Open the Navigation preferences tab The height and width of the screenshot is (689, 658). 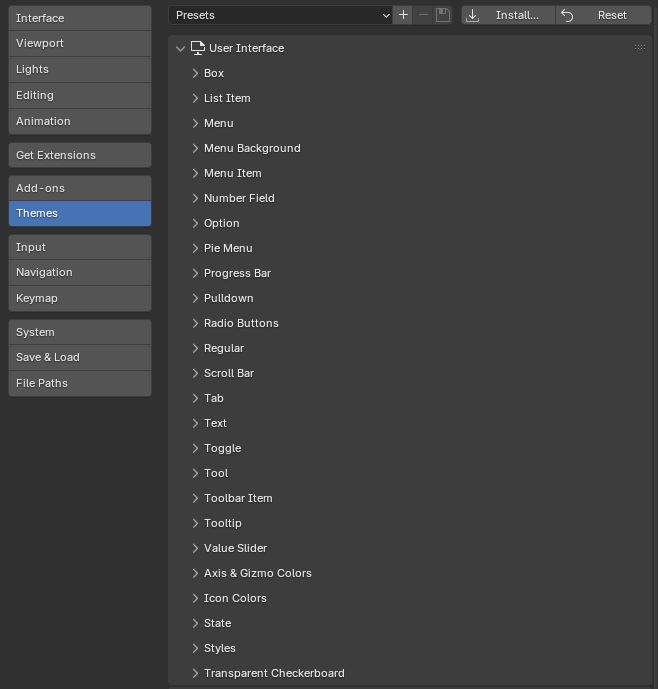click(80, 272)
